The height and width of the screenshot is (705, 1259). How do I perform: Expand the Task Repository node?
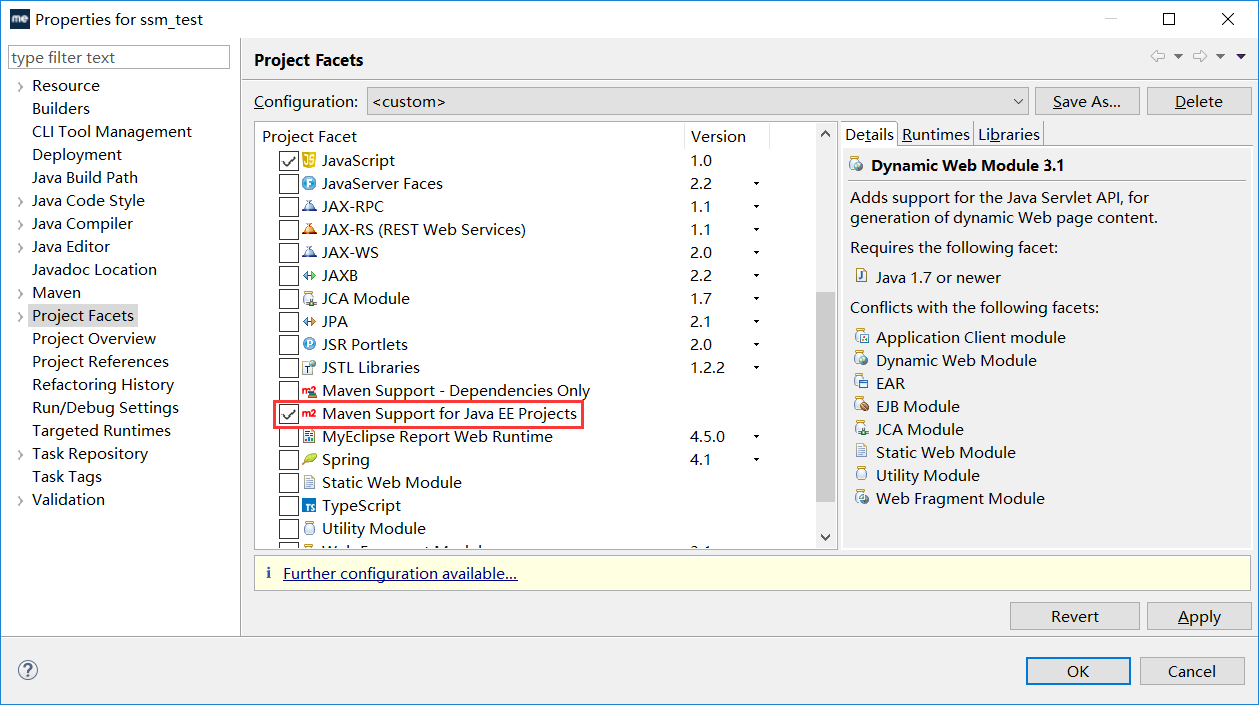[20, 455]
